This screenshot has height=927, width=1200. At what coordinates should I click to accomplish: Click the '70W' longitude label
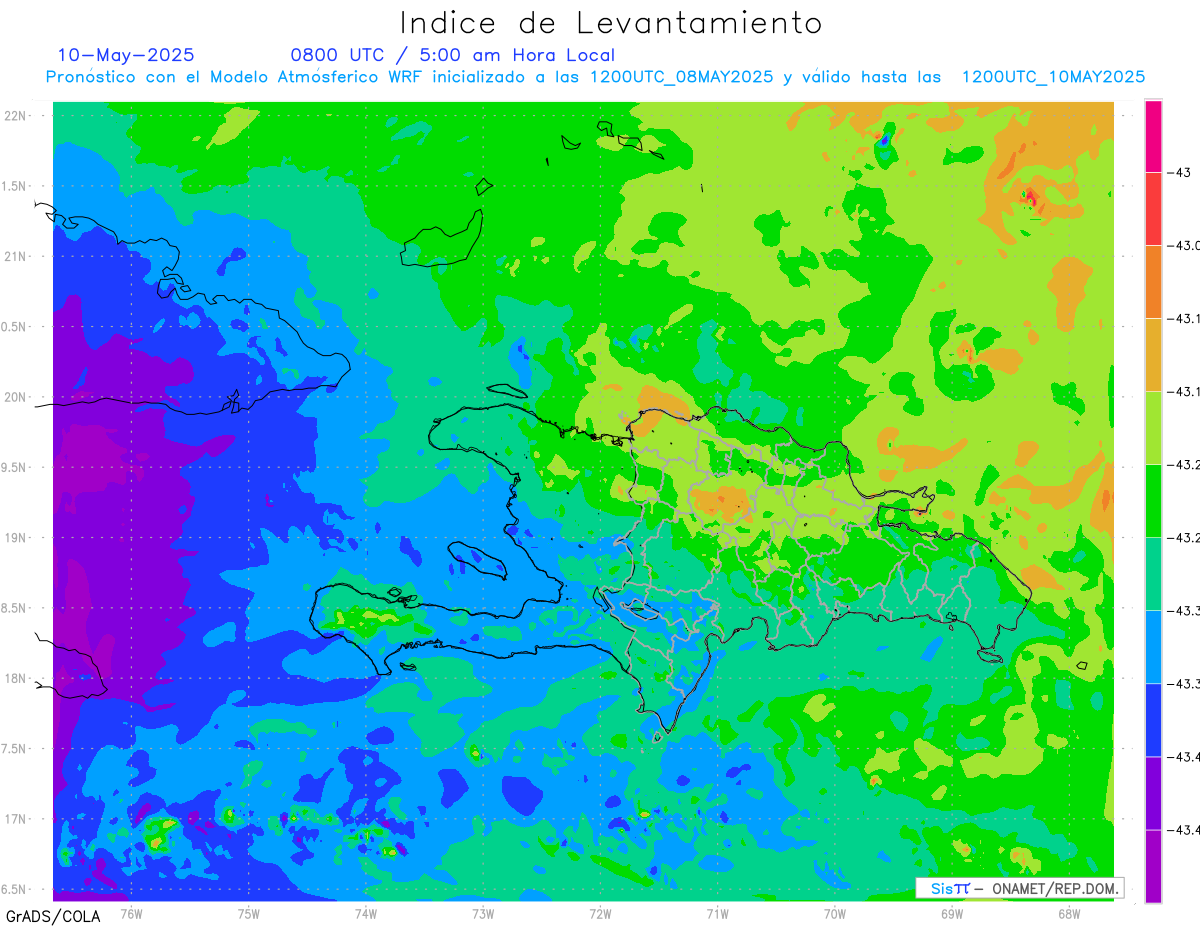[x=835, y=913]
